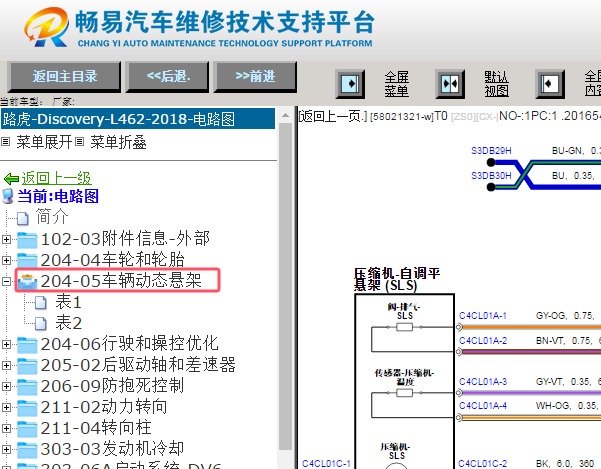
Task: Click connector label C4CL01C-1
Action: [326, 463]
